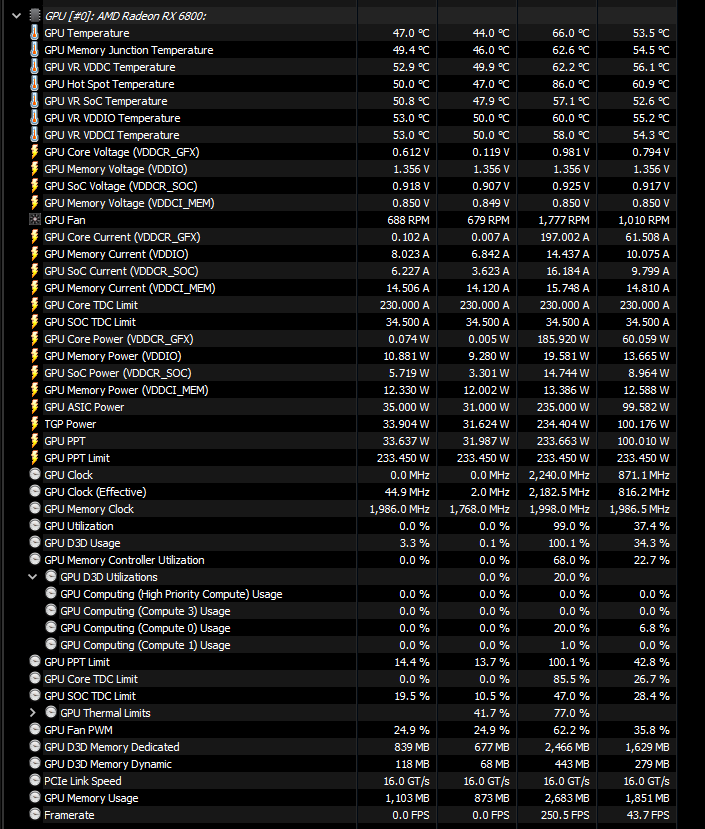Click the gauge icon for PCIe Link Speed

pos(35,780)
